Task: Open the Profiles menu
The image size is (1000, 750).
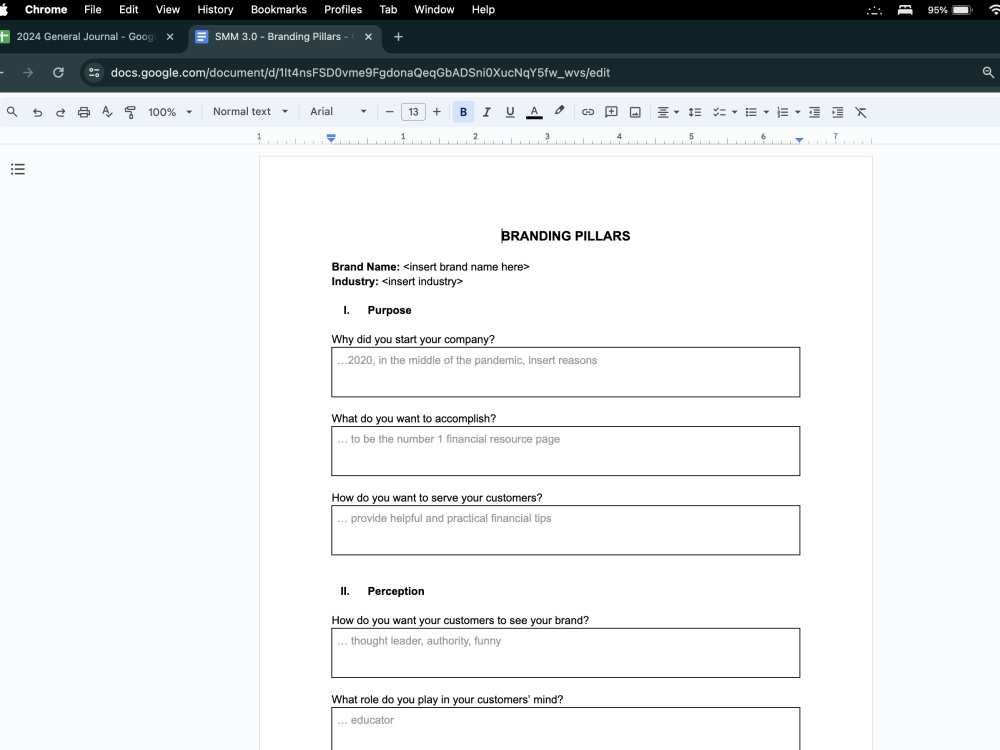Action: coord(342,10)
